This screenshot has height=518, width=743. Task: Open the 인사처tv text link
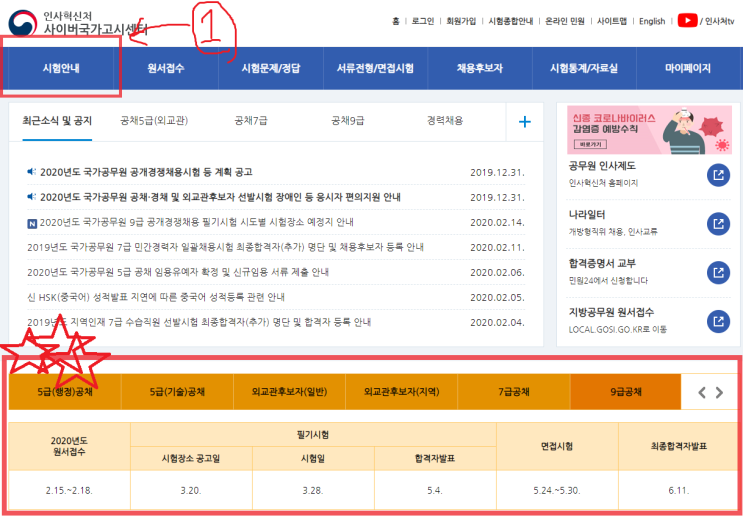(x=719, y=21)
